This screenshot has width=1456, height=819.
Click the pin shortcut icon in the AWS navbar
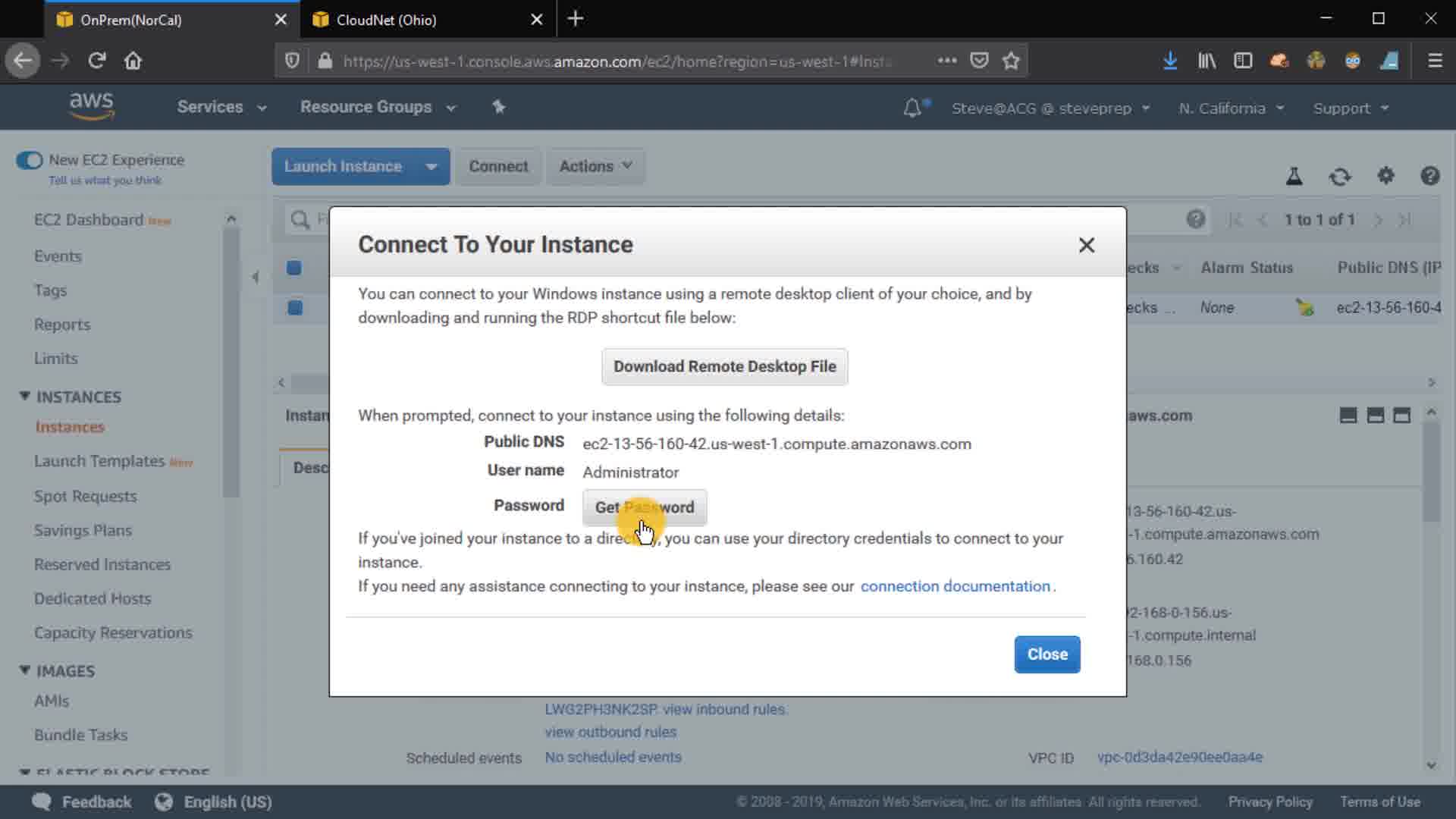click(498, 107)
